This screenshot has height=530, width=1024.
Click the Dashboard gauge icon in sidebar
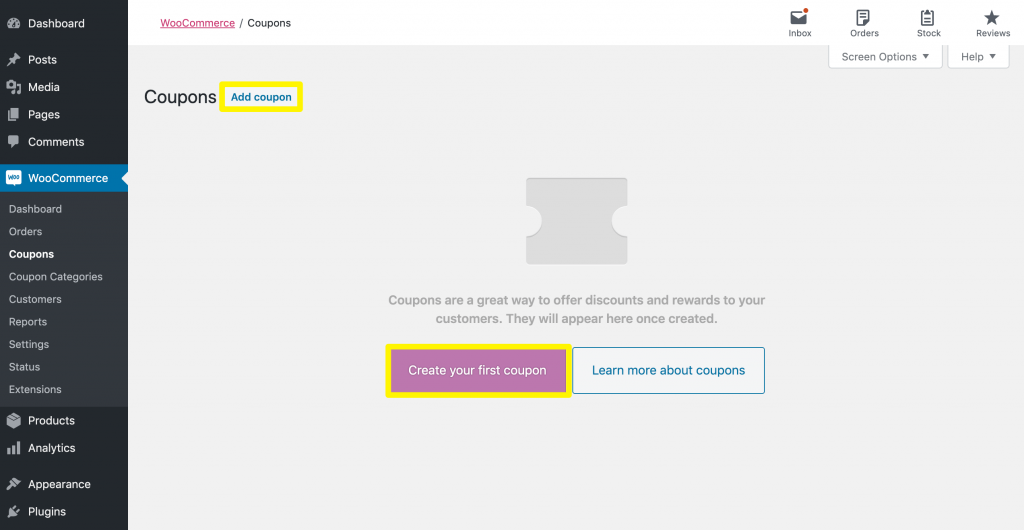click(x=14, y=23)
